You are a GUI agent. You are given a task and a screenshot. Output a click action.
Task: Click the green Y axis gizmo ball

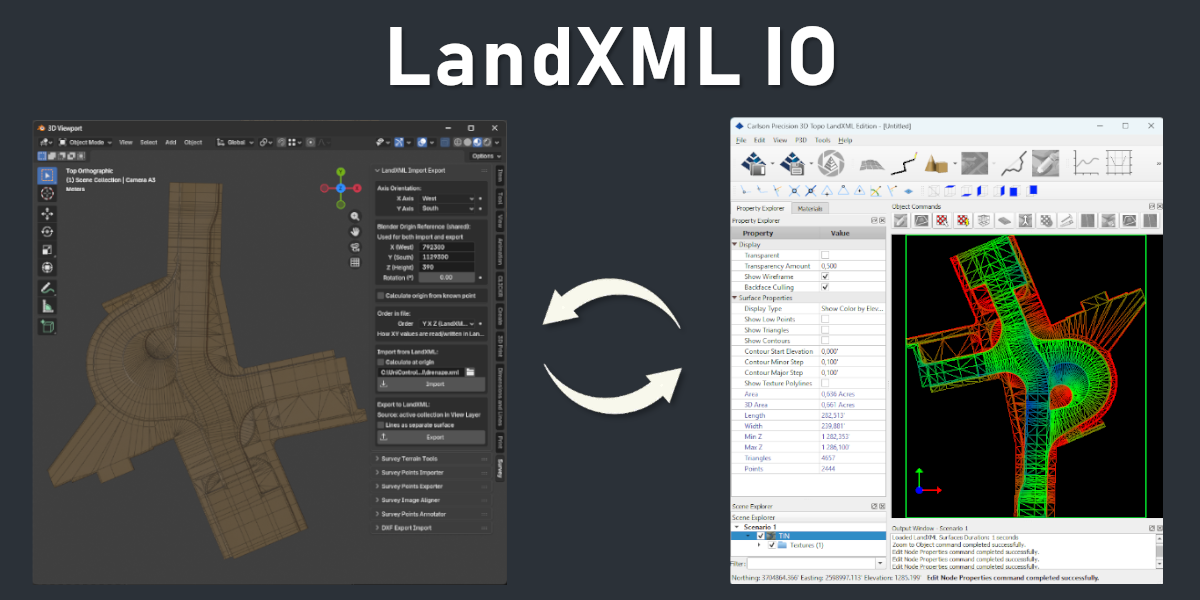341,172
